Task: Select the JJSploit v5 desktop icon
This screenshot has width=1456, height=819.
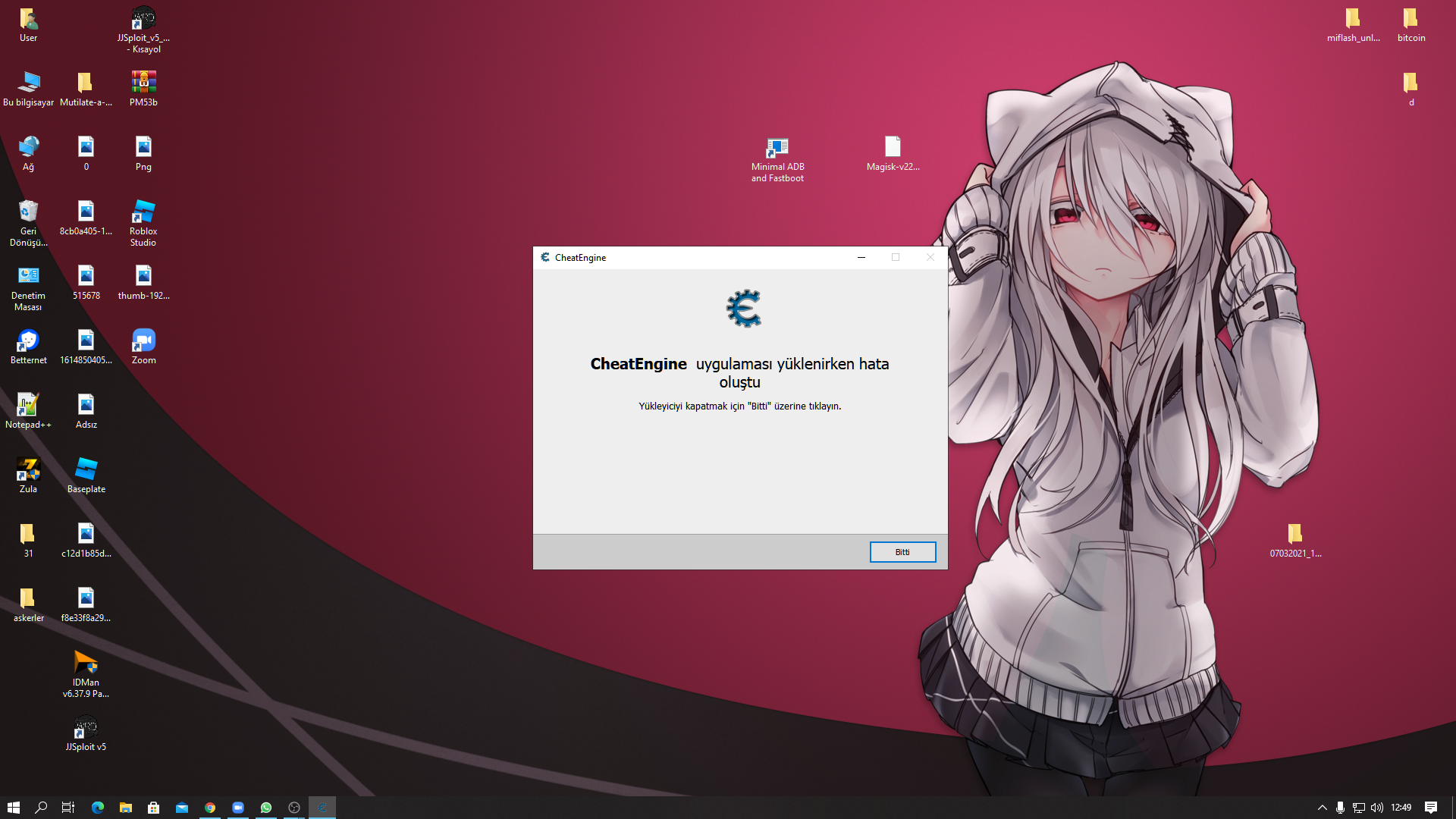Action: click(x=86, y=728)
